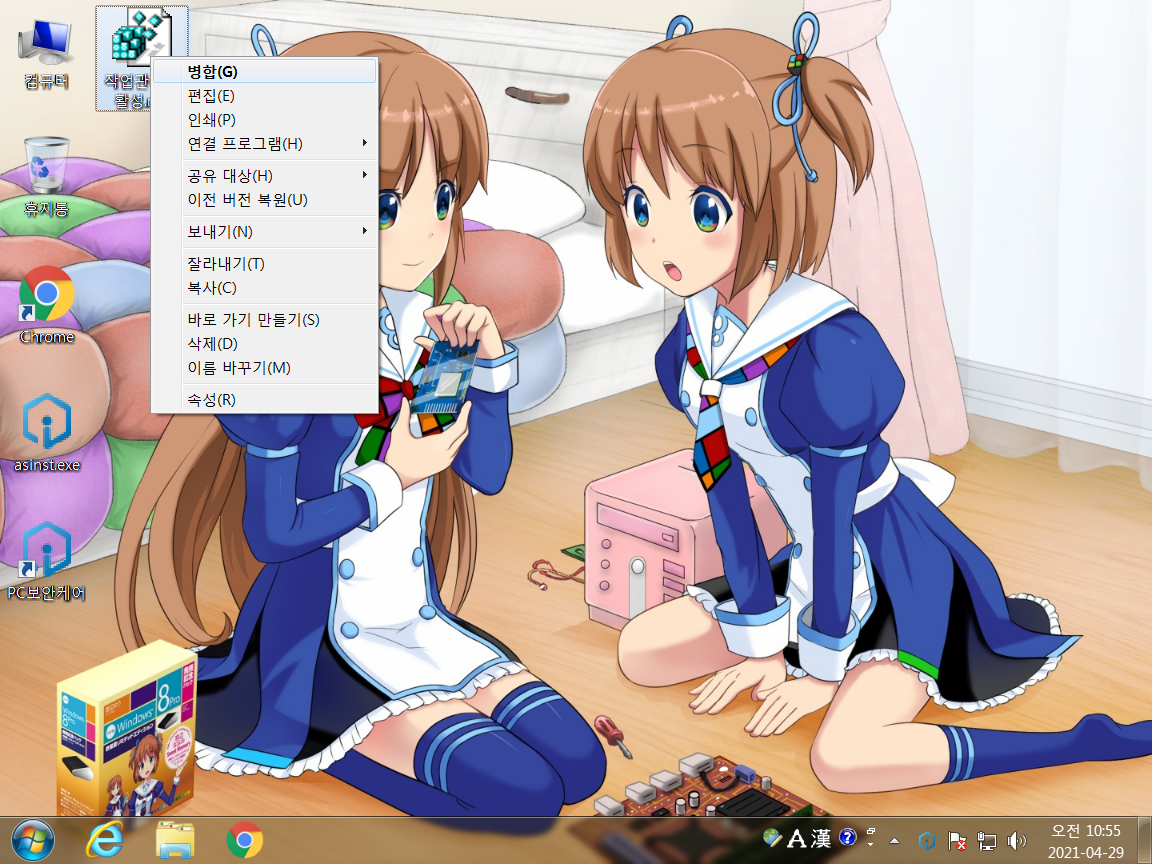Select 병합(G) in the context menu

click(x=264, y=71)
